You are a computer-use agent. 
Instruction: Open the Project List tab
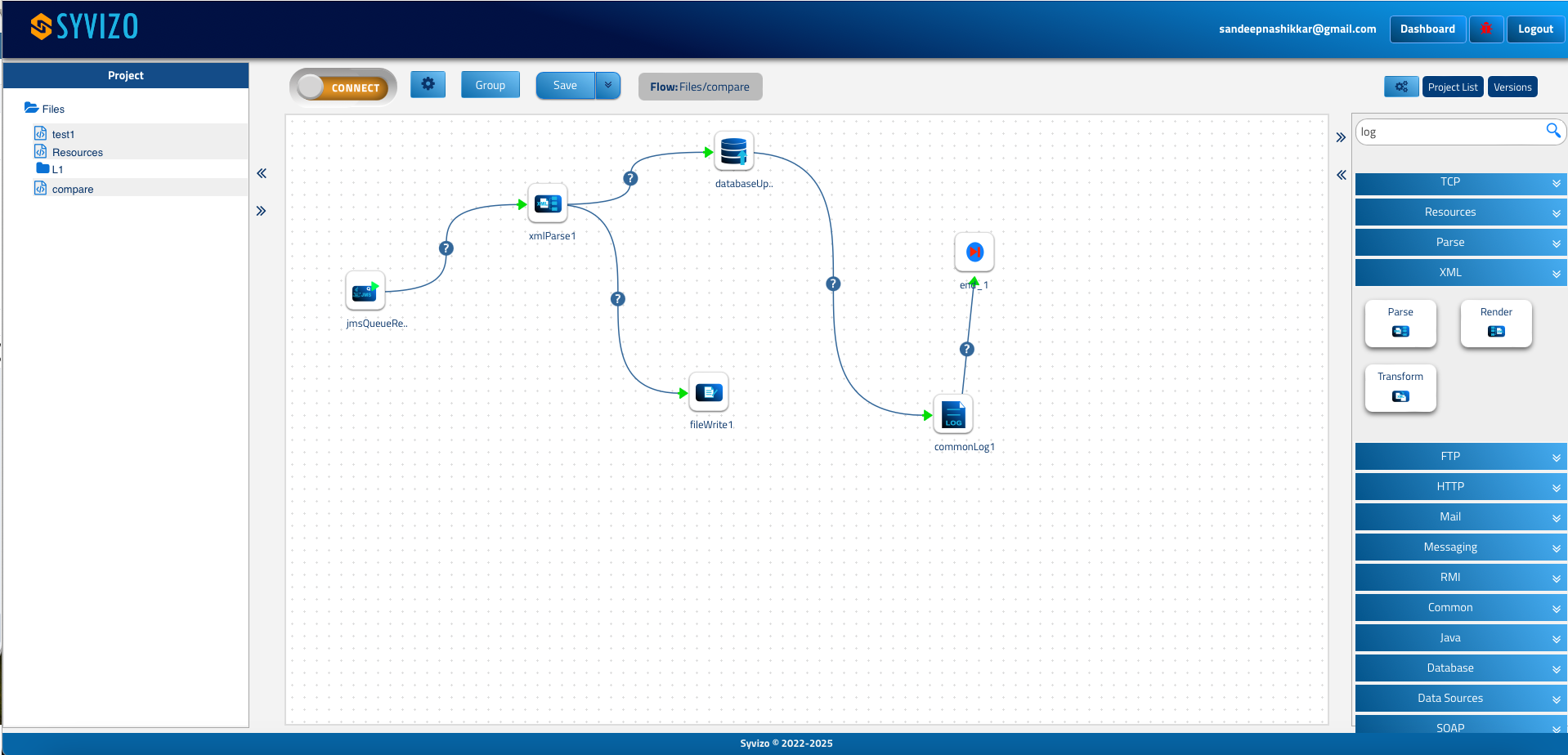tap(1452, 87)
